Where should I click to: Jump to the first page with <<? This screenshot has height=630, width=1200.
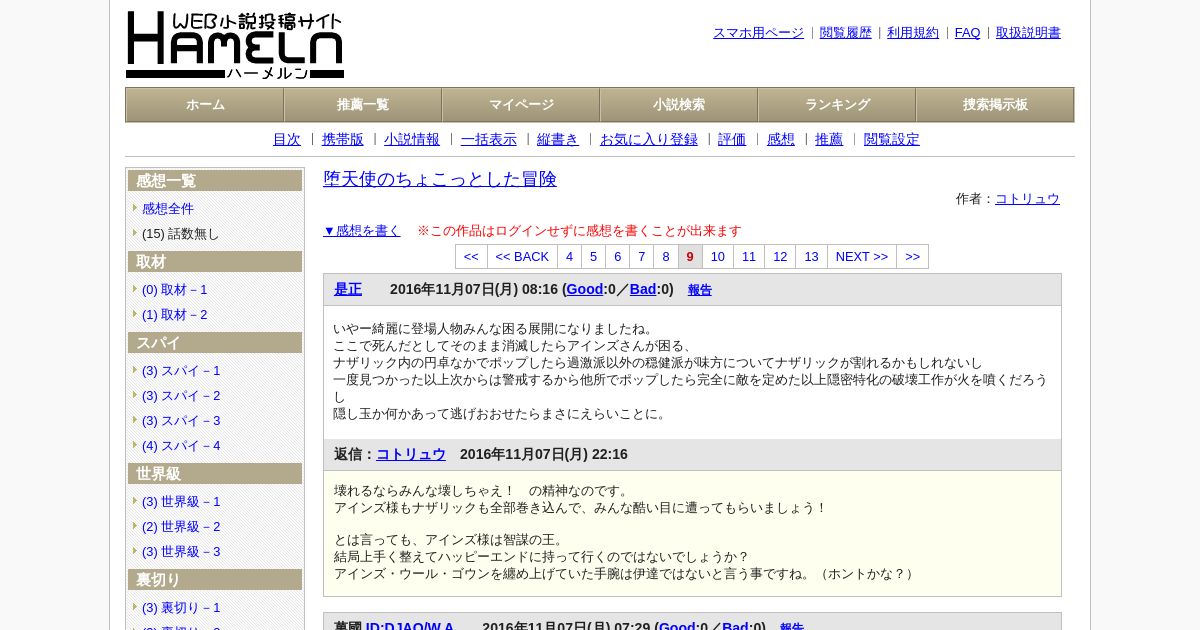coord(471,257)
